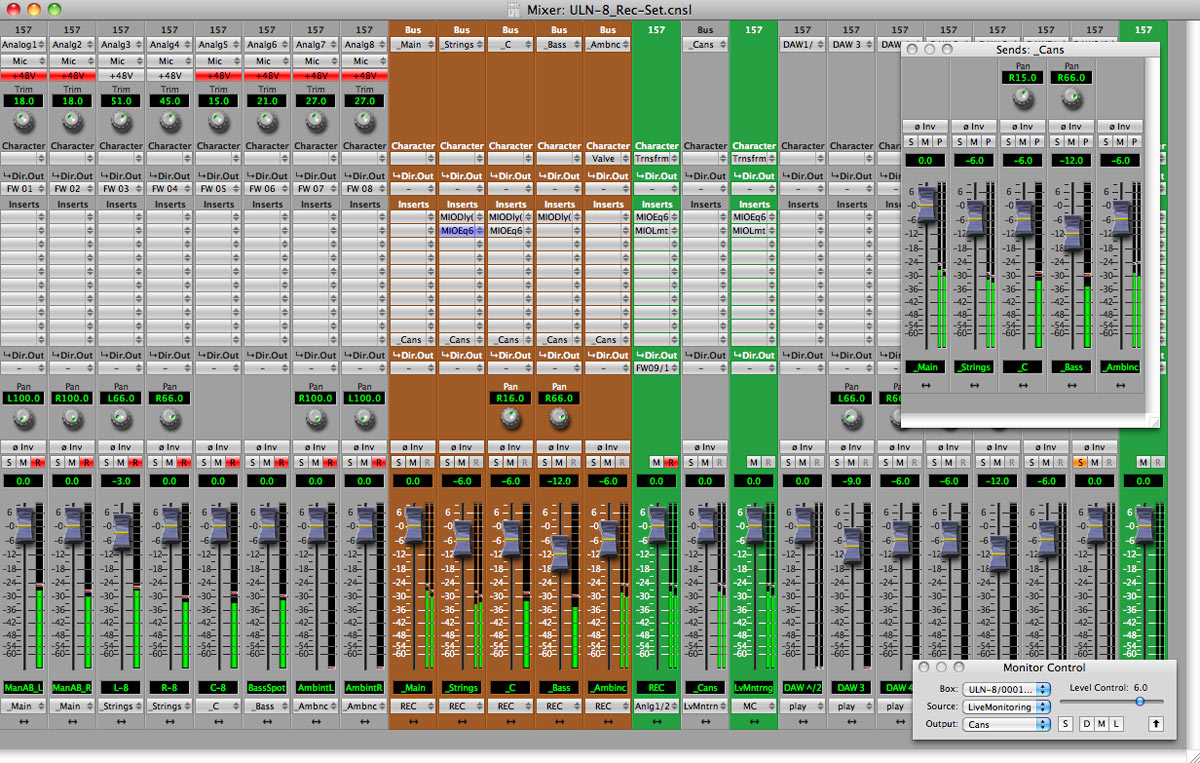Image resolution: width=1200 pixels, height=763 pixels.
Task: Click the Analg4 channel Trim knob
Action: (x=170, y=121)
